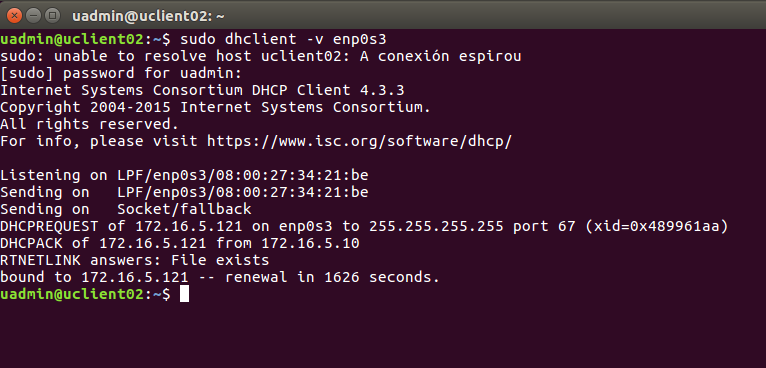Click the window title uadmin@uclient02

(x=148, y=16)
